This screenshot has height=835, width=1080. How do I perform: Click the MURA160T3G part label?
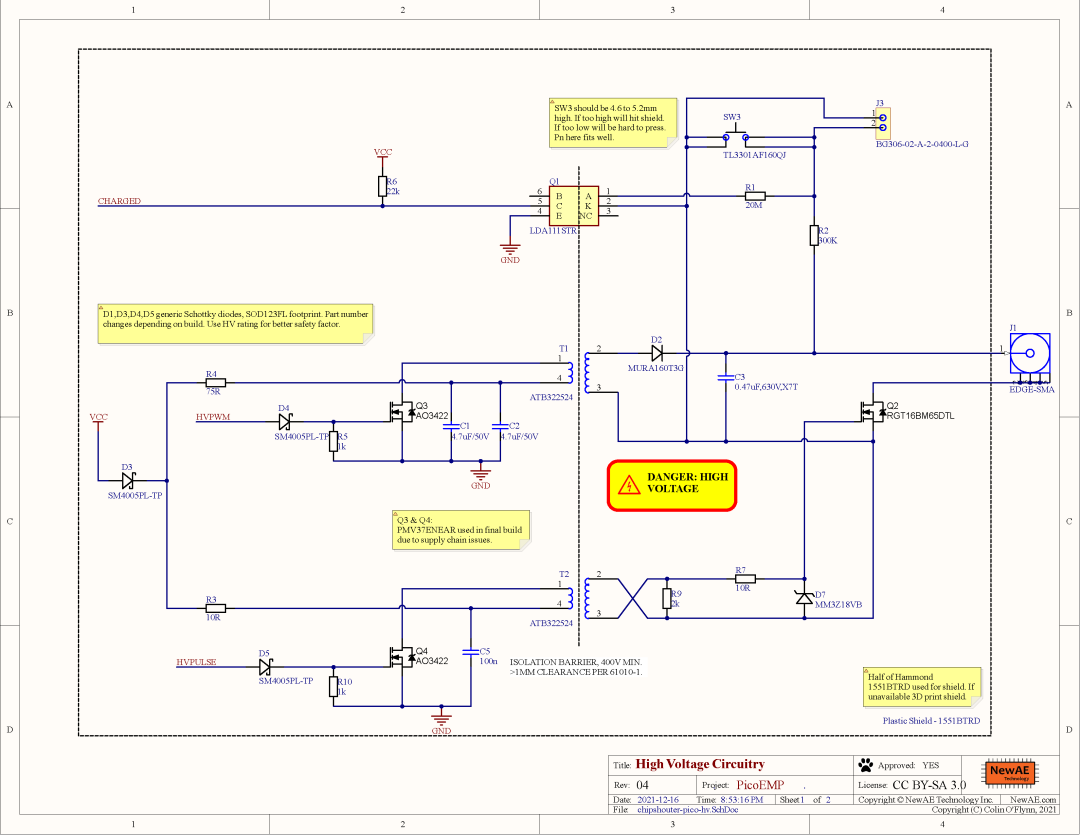[x=656, y=368]
